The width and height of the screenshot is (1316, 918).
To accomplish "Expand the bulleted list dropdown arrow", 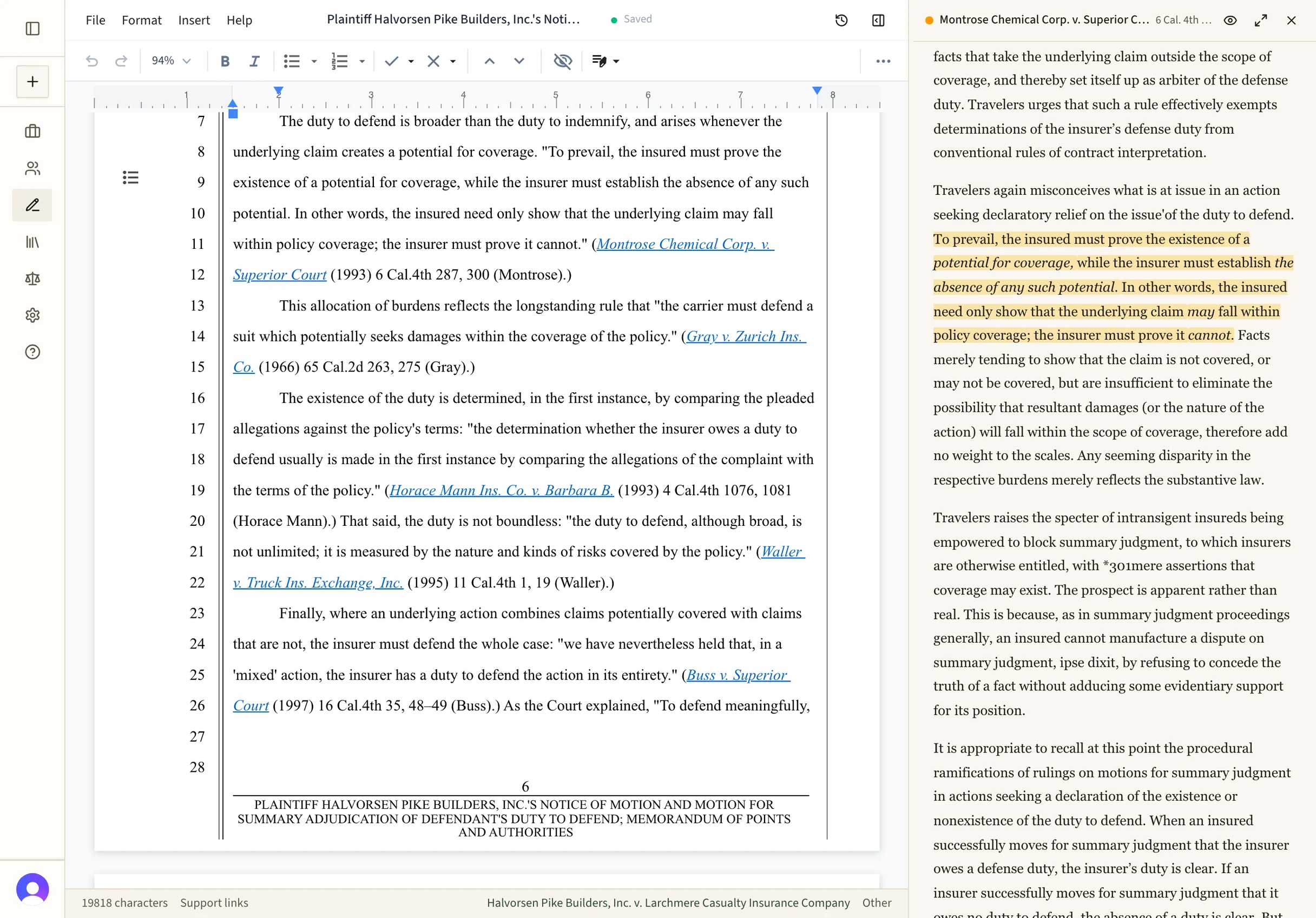I will 314,61.
